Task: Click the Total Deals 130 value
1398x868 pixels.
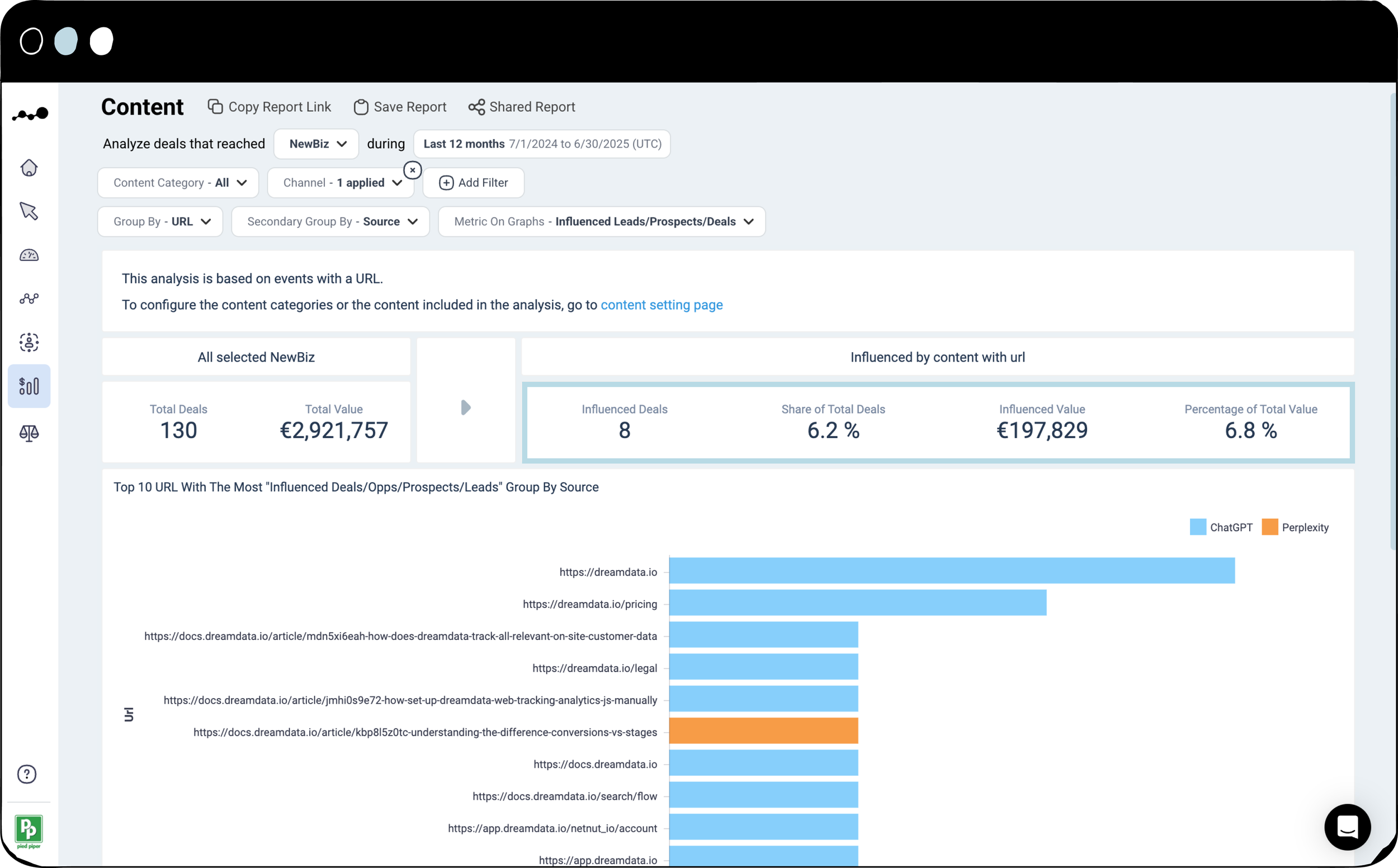Action: [178, 430]
